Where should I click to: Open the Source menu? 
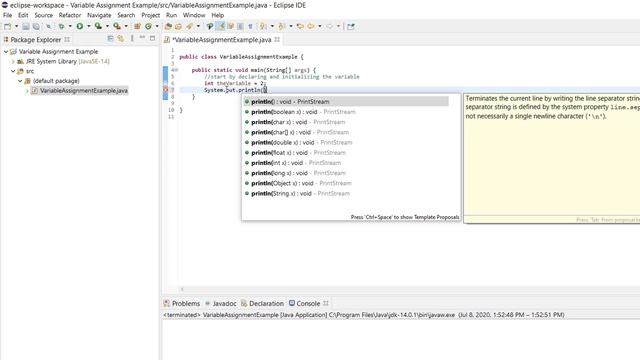[44, 15]
